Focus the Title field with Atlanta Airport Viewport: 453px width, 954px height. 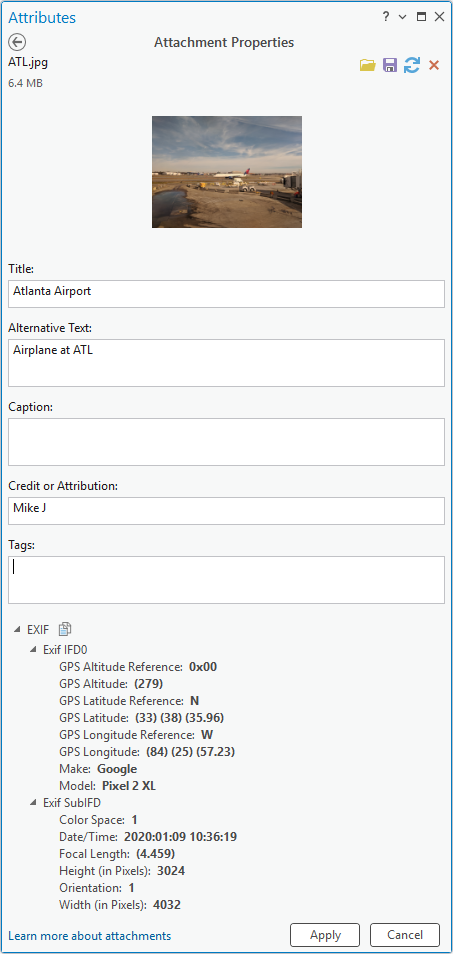click(x=226, y=294)
